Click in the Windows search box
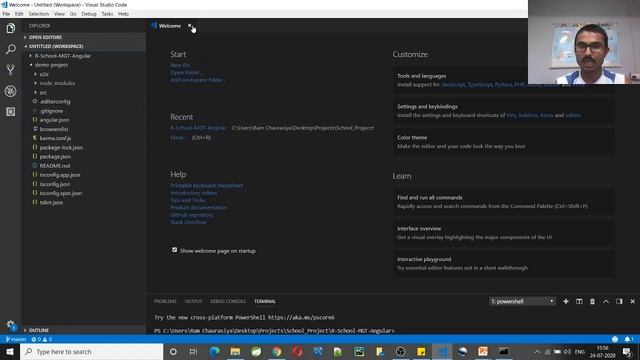Image resolution: width=640 pixels, height=360 pixels. 91,351
